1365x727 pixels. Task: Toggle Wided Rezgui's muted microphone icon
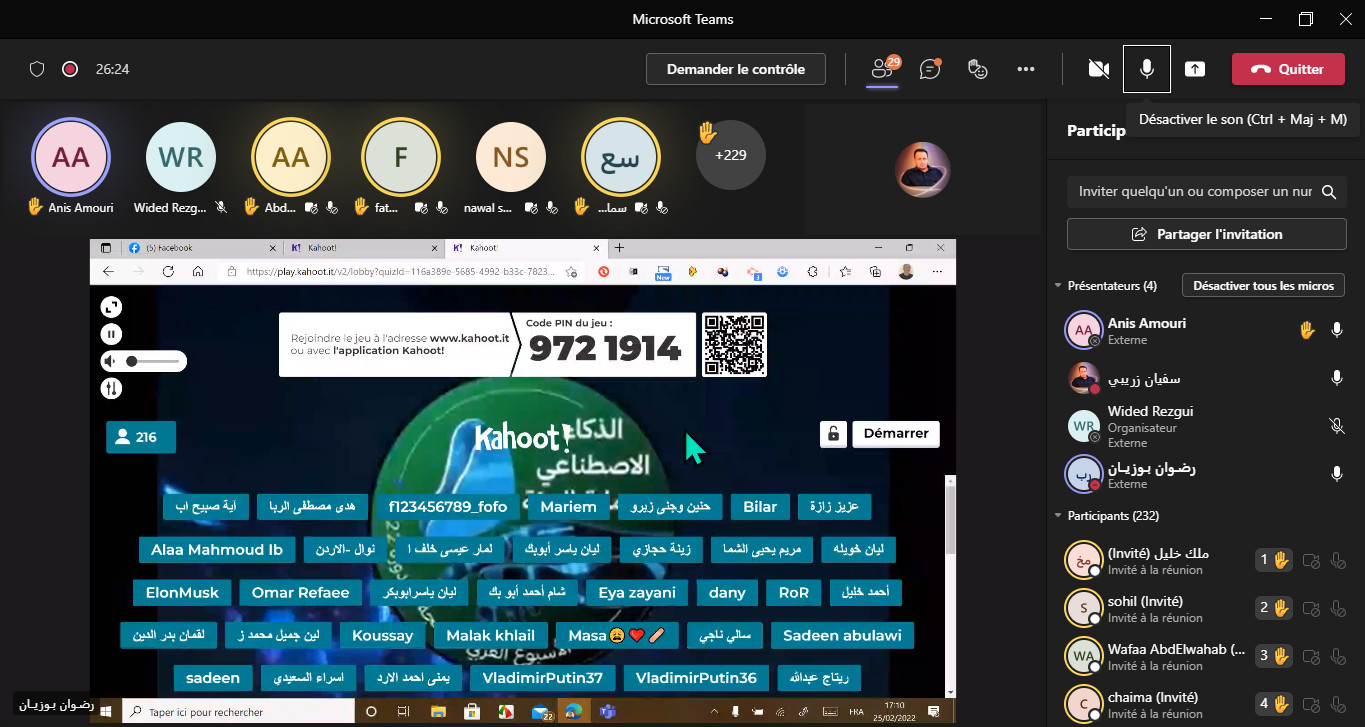pyautogui.click(x=1337, y=426)
